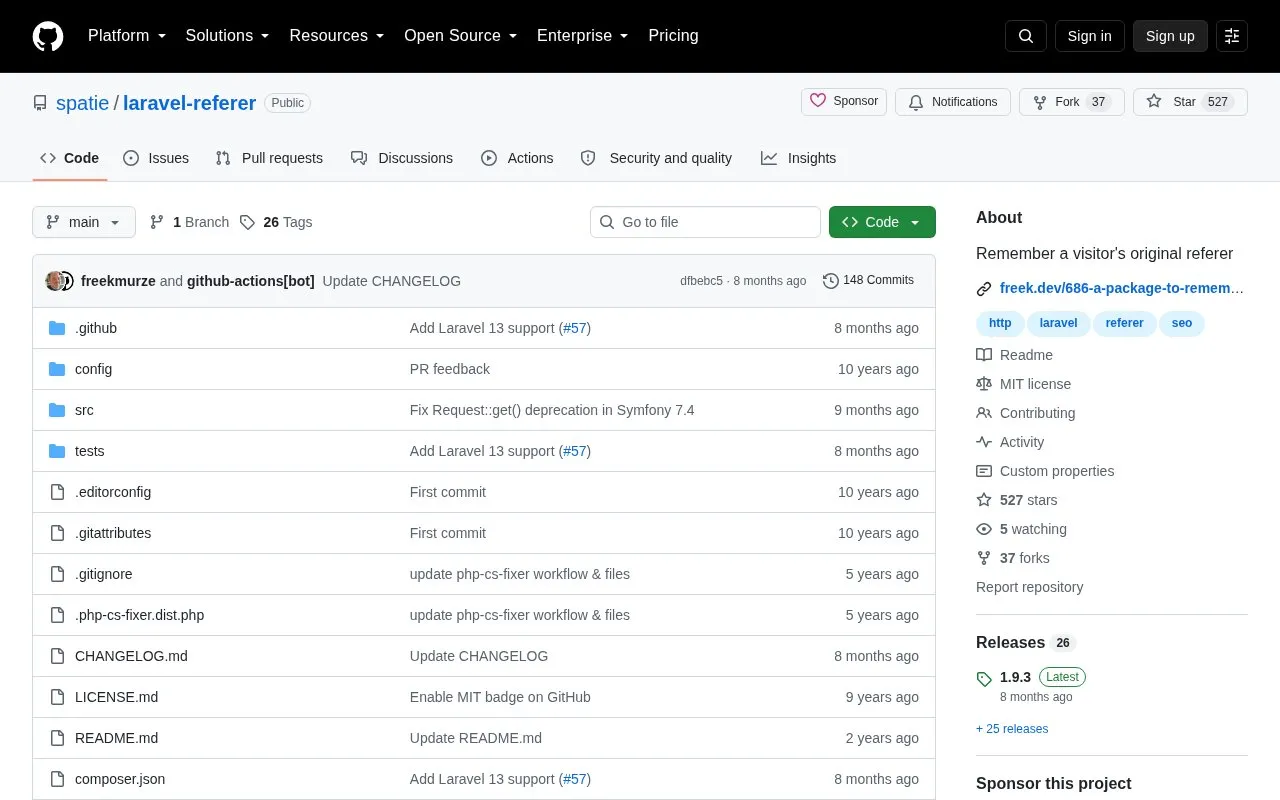
Task: Click the Sign up button
Action: pyautogui.click(x=1170, y=36)
